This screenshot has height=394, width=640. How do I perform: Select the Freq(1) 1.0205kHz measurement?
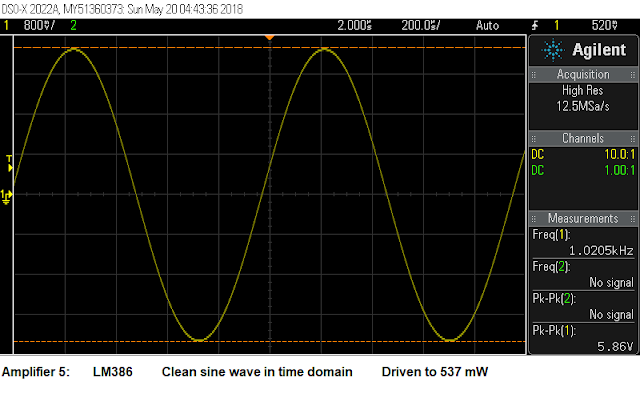[583, 243]
